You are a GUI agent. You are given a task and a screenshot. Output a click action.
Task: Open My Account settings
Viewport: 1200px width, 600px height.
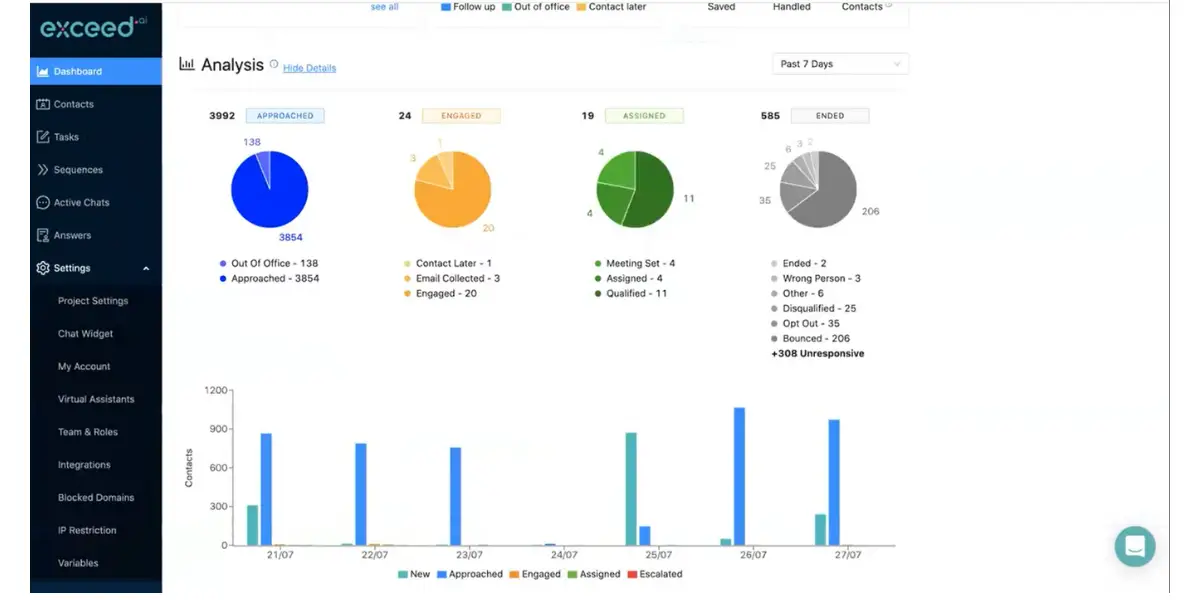pyautogui.click(x=84, y=367)
